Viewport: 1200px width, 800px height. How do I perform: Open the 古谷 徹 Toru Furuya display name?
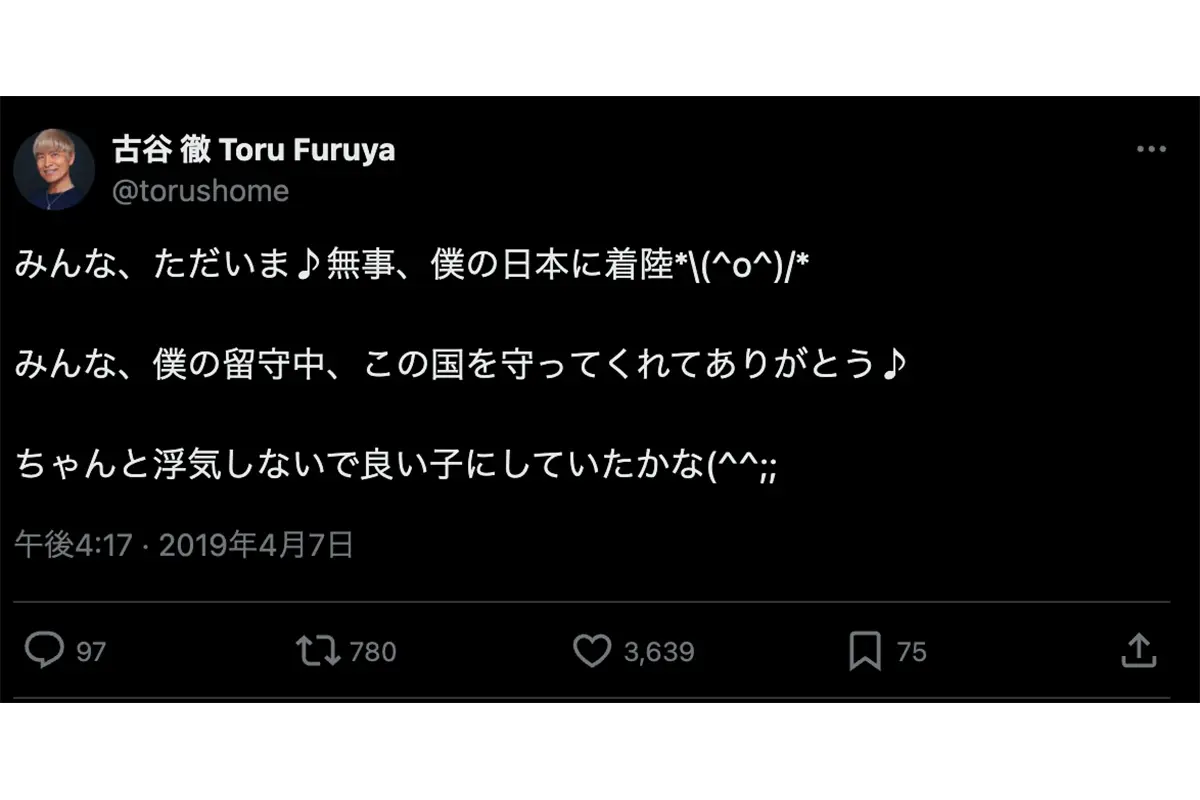(x=253, y=150)
